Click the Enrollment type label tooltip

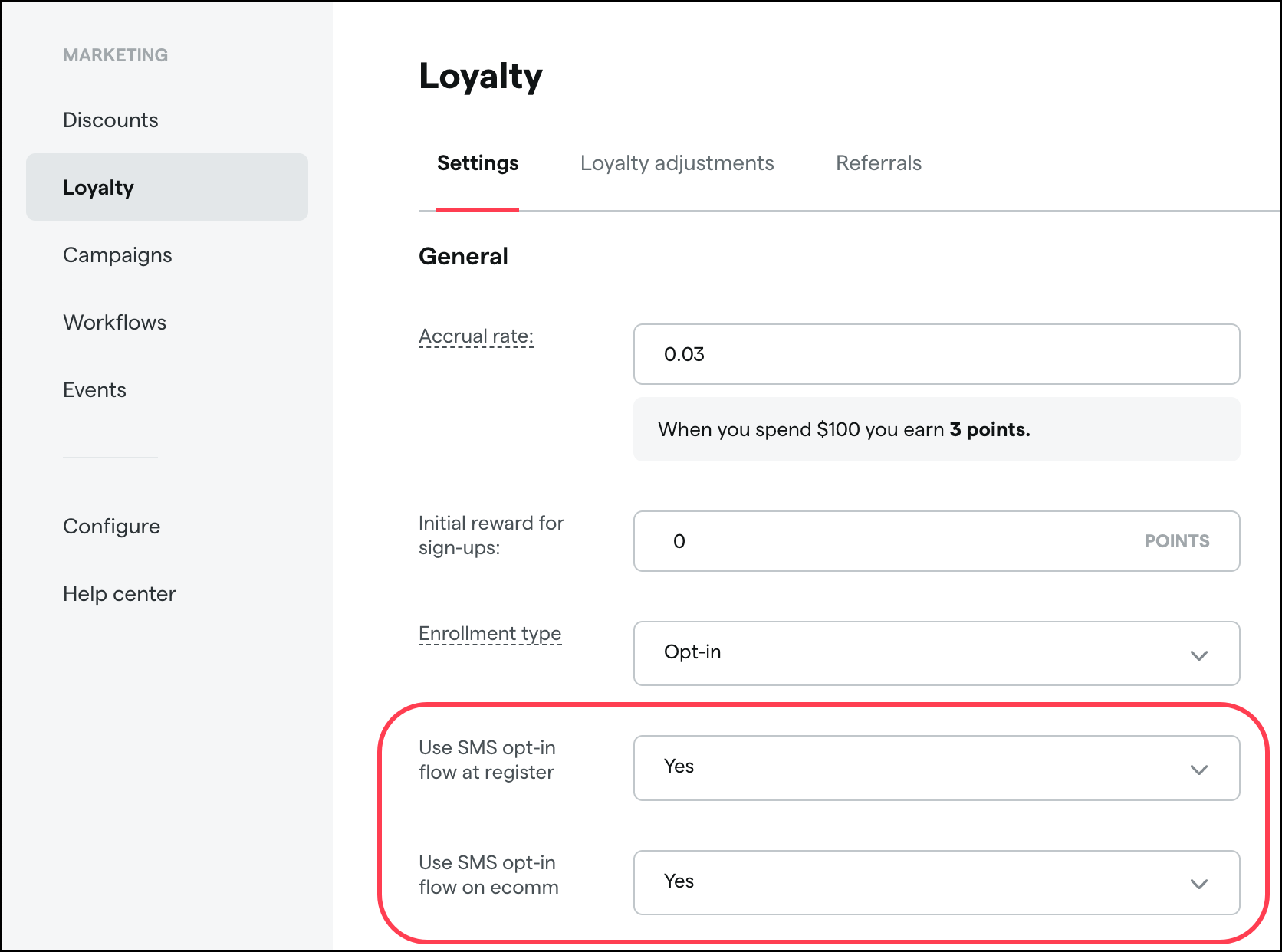pos(490,634)
